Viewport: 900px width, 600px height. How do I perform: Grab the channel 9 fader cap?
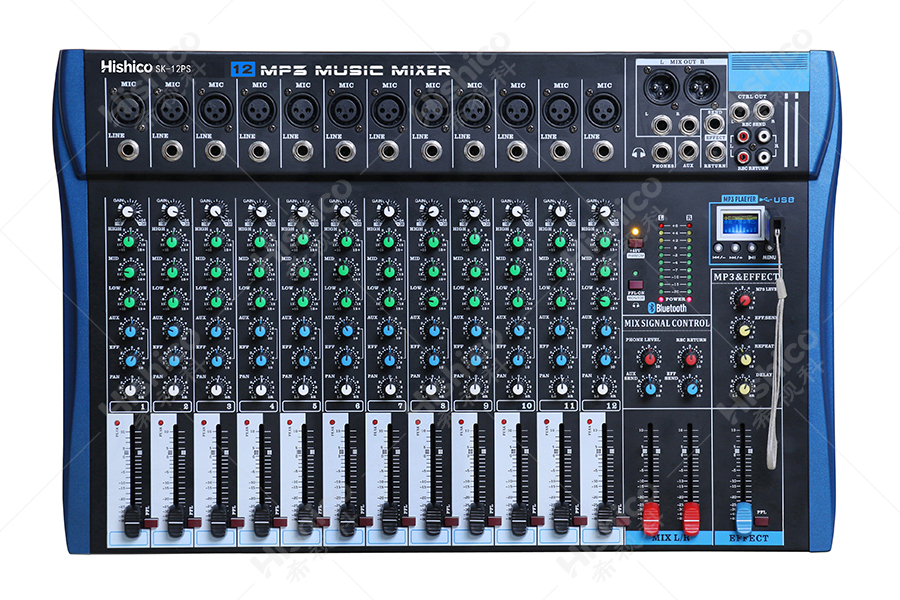click(476, 520)
